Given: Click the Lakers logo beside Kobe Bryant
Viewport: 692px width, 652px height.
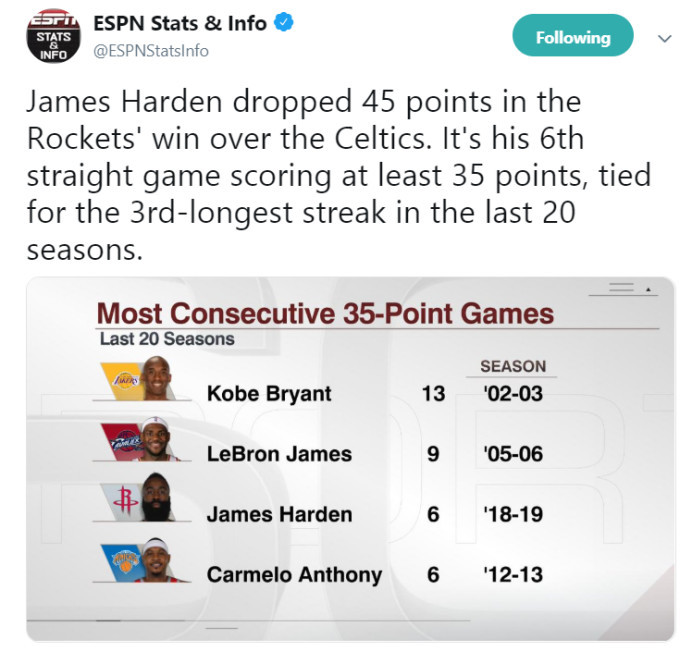Looking at the screenshot, I should (123, 381).
